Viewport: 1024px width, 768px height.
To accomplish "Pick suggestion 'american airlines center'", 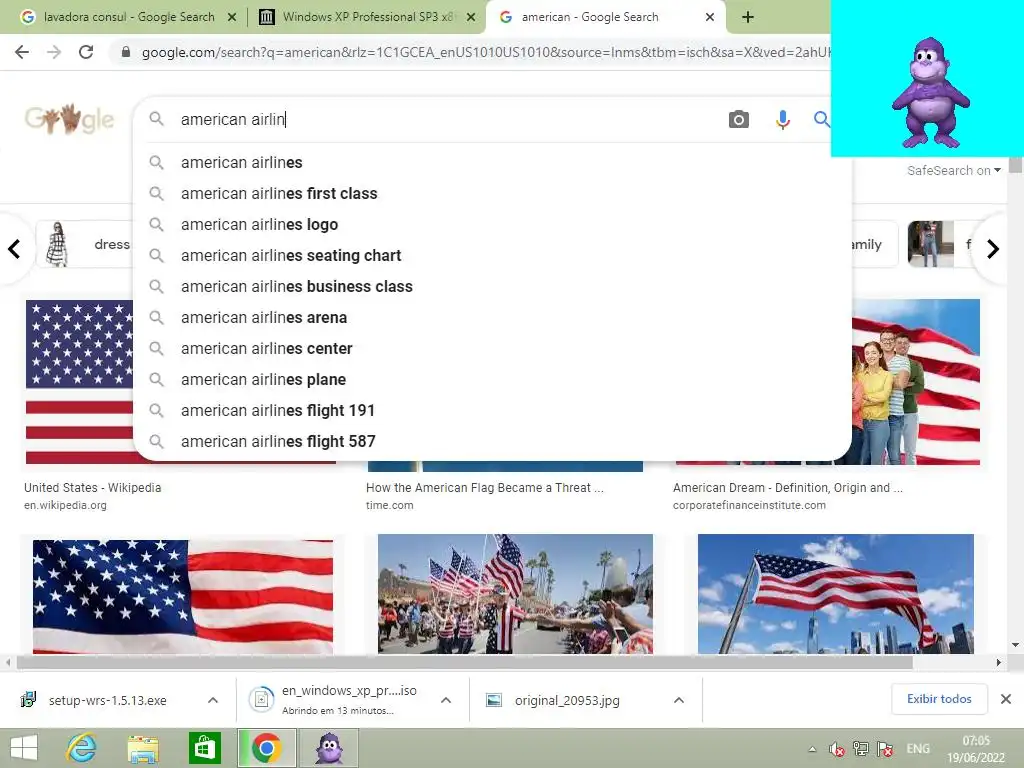I will tap(492, 348).
